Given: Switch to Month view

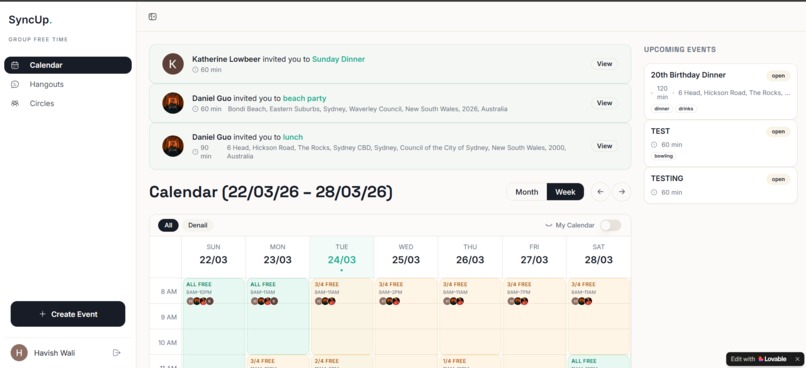Looking at the screenshot, I should point(526,192).
